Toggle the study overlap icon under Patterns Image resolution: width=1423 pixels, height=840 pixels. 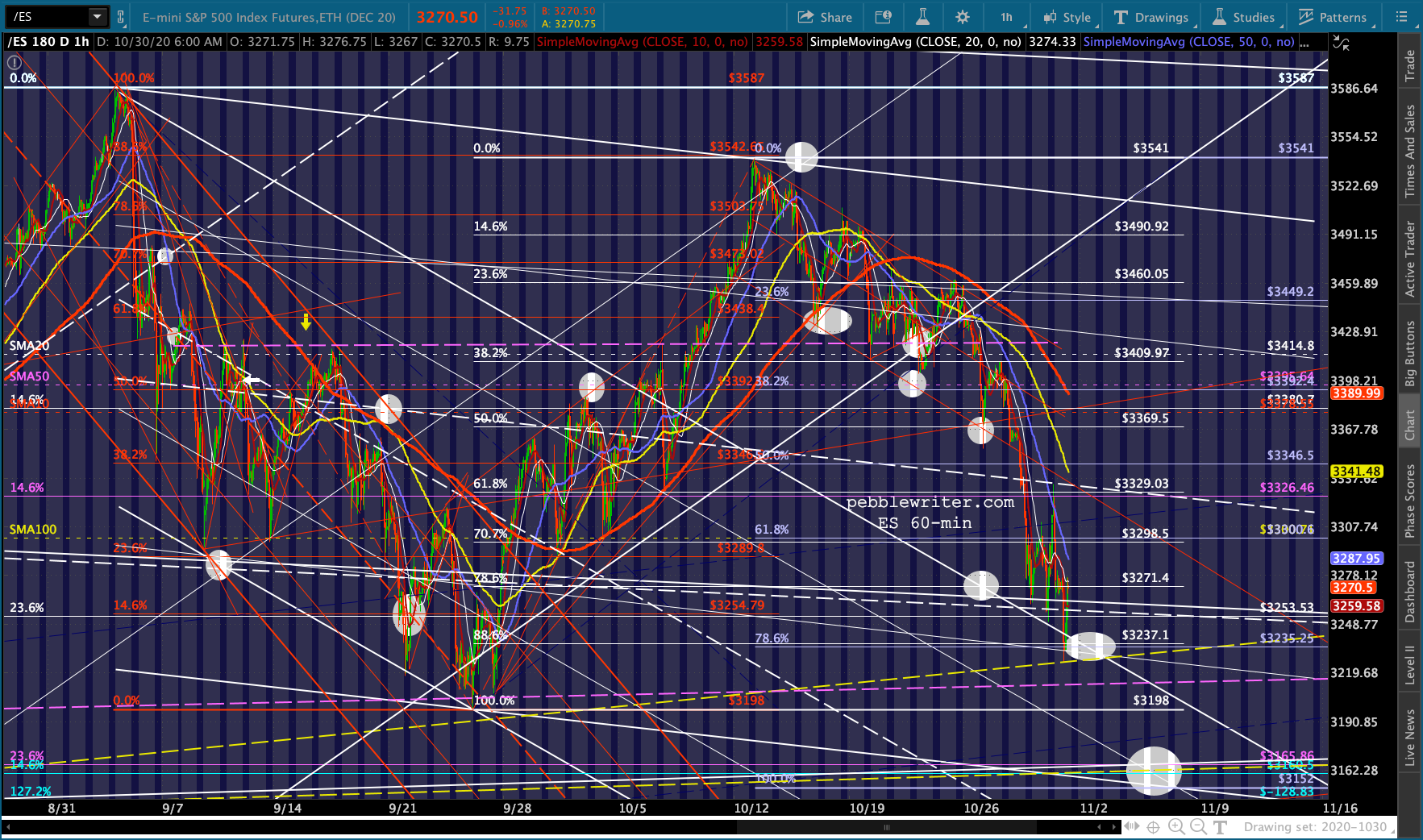pyautogui.click(x=1341, y=43)
